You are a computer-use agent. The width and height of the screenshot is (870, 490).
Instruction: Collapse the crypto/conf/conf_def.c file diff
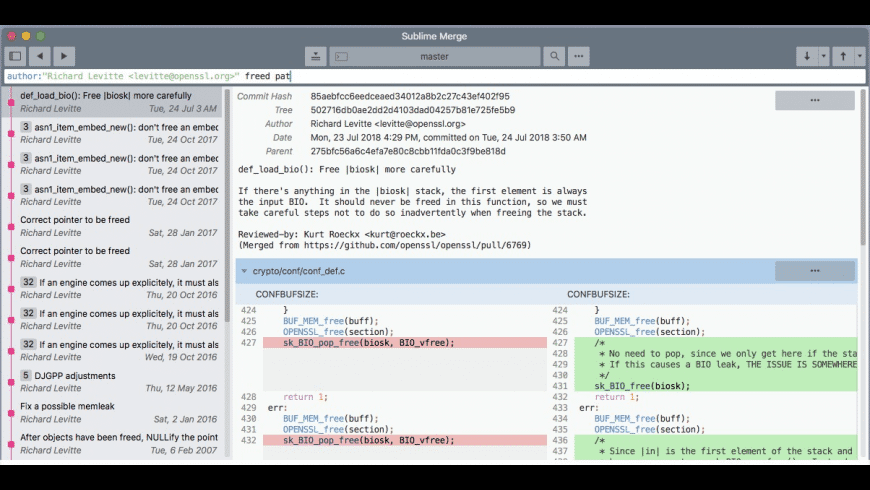pyautogui.click(x=244, y=271)
